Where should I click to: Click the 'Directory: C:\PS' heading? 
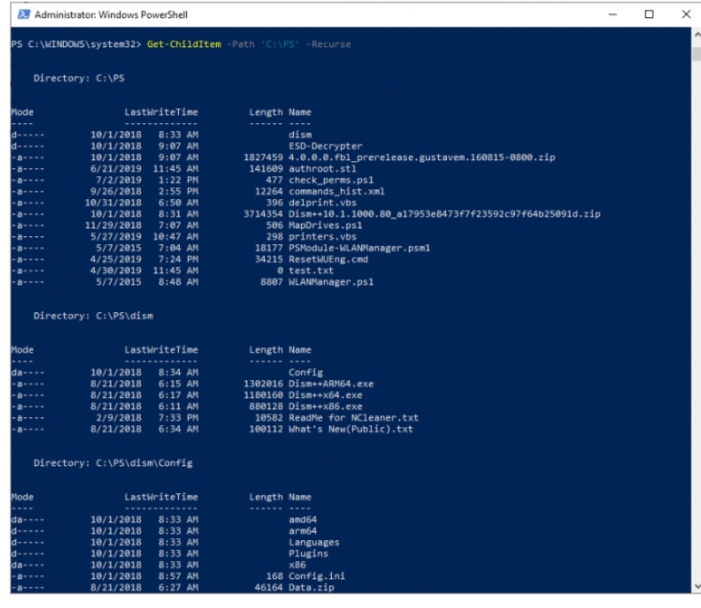(79, 78)
